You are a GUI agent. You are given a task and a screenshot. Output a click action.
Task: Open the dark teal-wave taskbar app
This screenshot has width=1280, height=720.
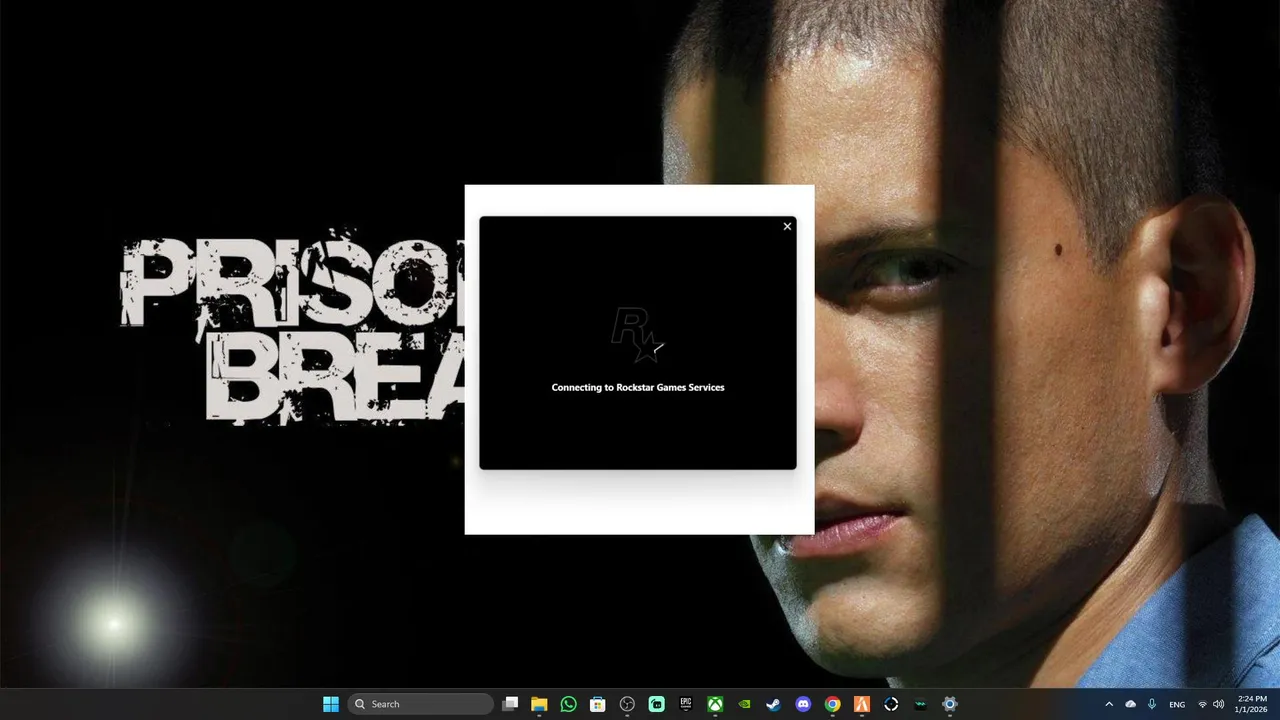click(x=921, y=704)
